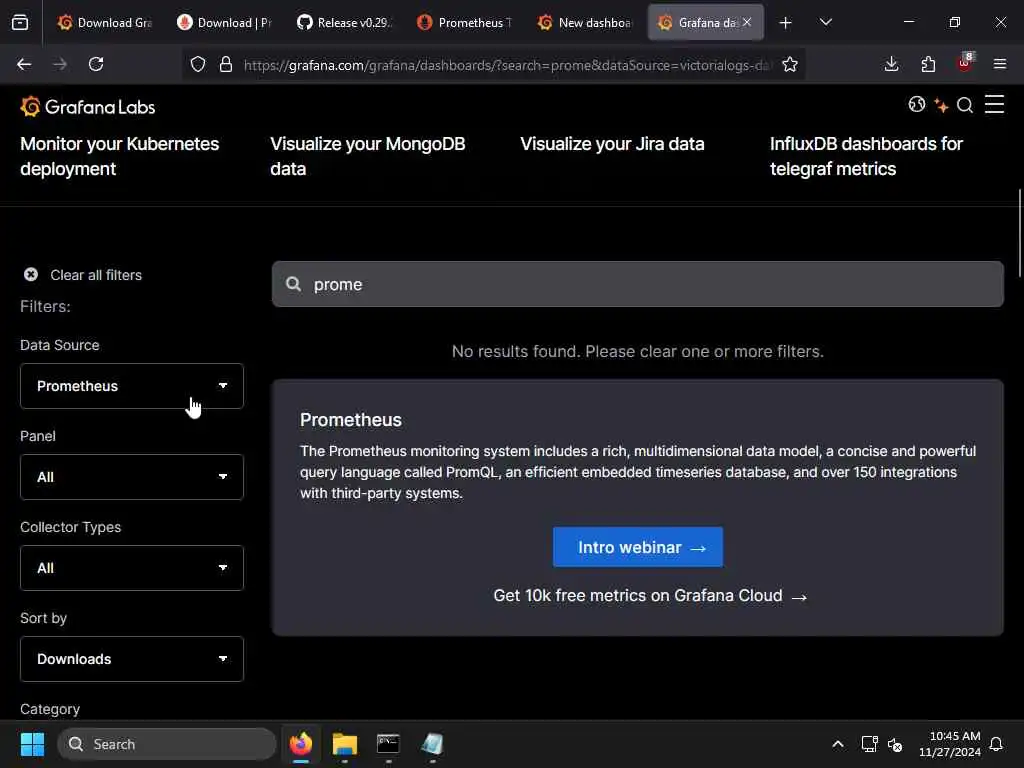Open Visualize your MongoDB data link
This screenshot has height=768, width=1024.
[368, 156]
